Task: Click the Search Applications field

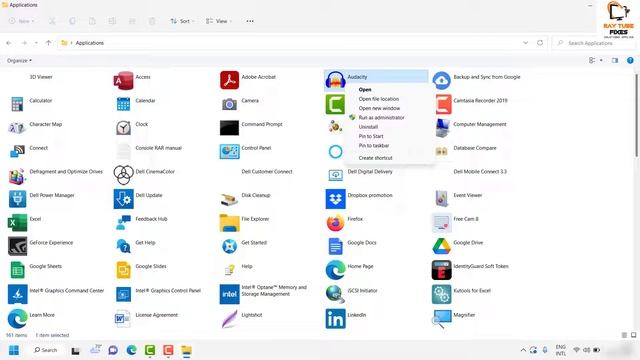Action: click(x=593, y=43)
